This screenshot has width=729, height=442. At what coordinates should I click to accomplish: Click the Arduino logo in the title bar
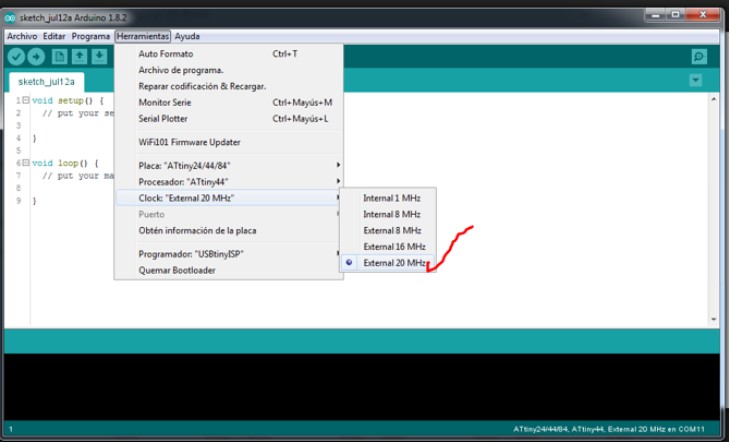coord(10,18)
